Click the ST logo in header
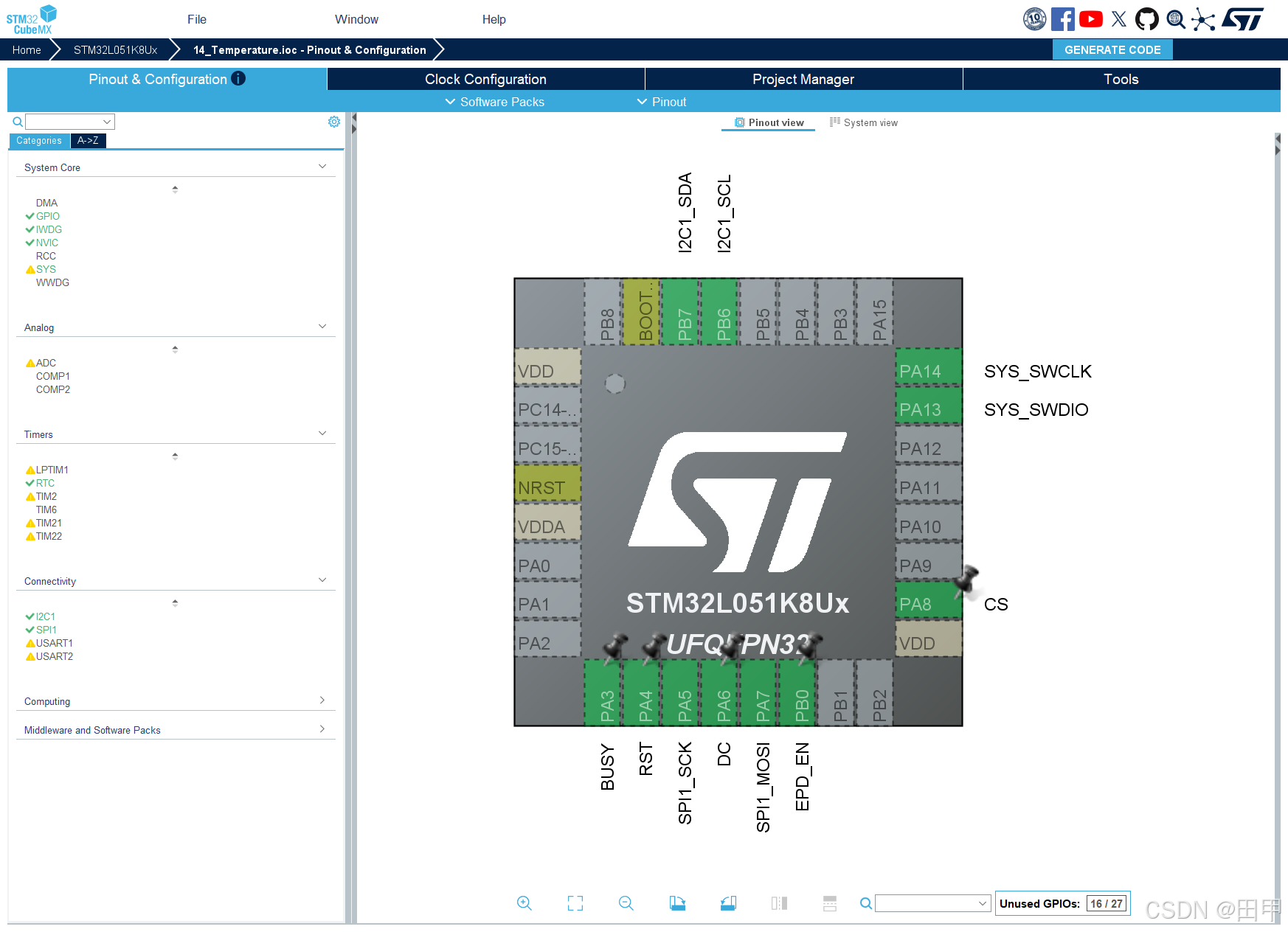1288x932 pixels. [1242, 19]
